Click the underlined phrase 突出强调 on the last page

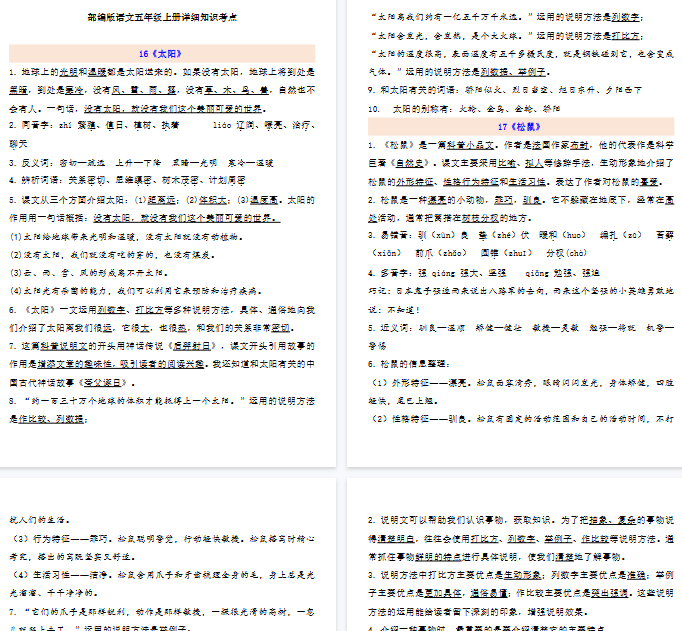click(x=608, y=593)
